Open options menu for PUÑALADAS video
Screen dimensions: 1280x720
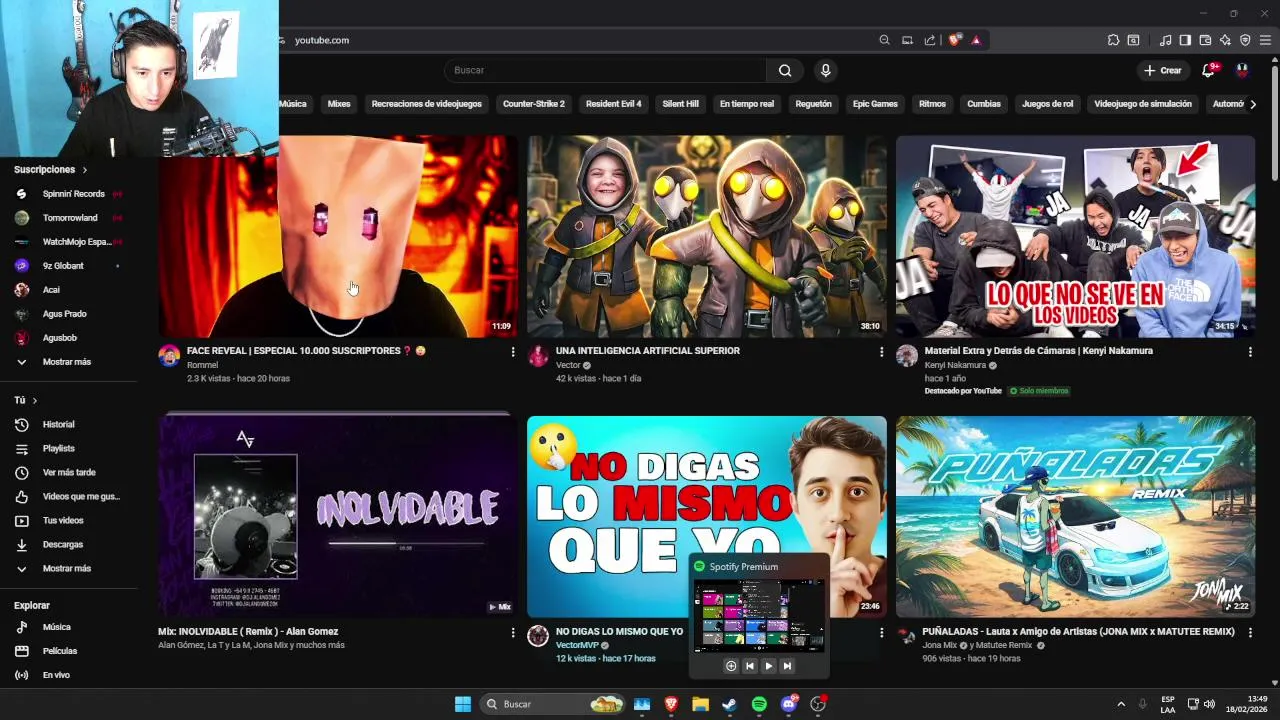pyautogui.click(x=1250, y=633)
